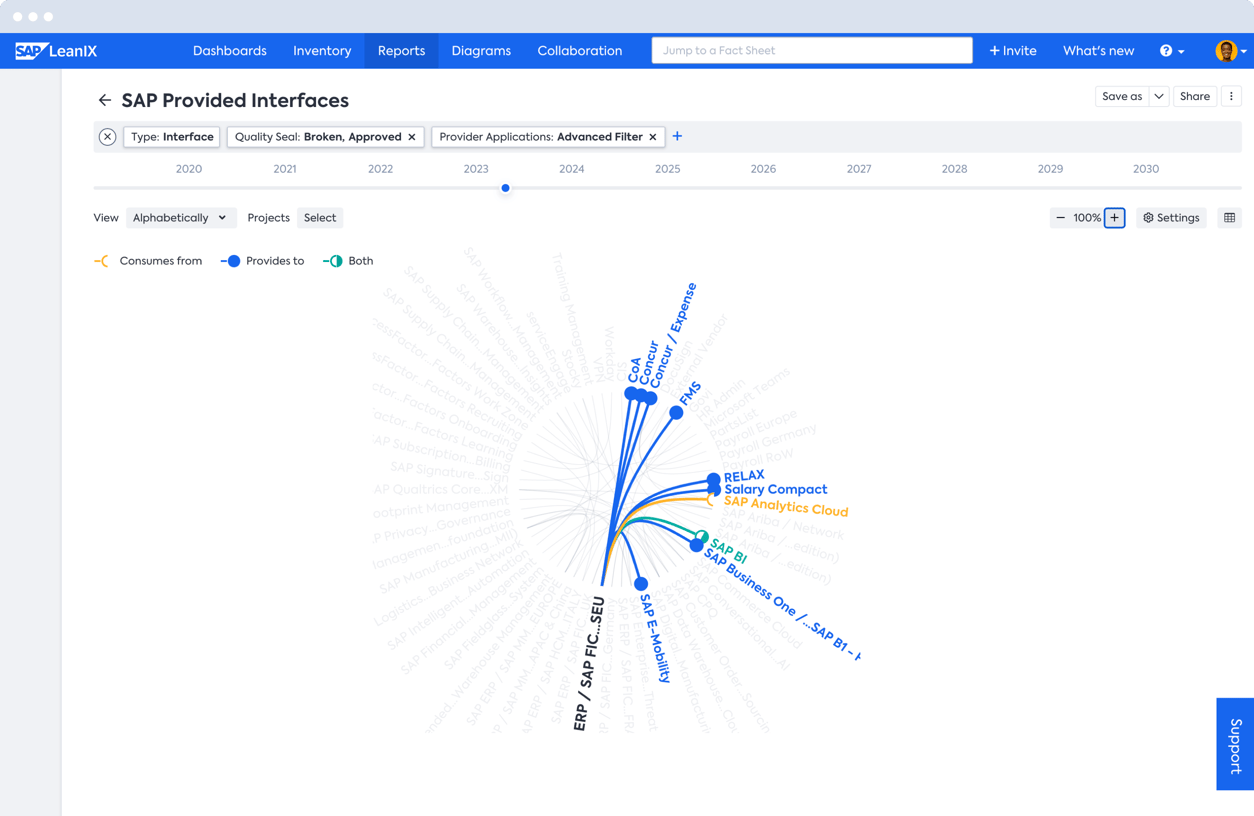The height and width of the screenshot is (816, 1254).
Task: Clear all filters with the circled X
Action: click(x=107, y=137)
